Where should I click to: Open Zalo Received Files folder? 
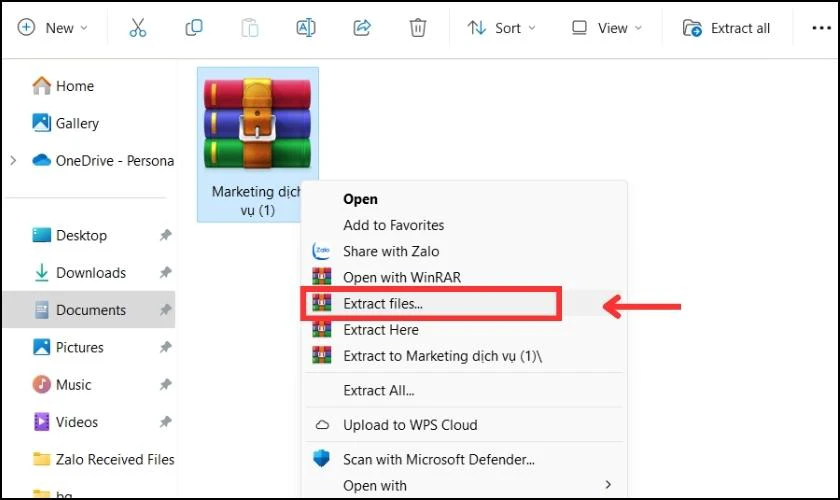point(103,459)
